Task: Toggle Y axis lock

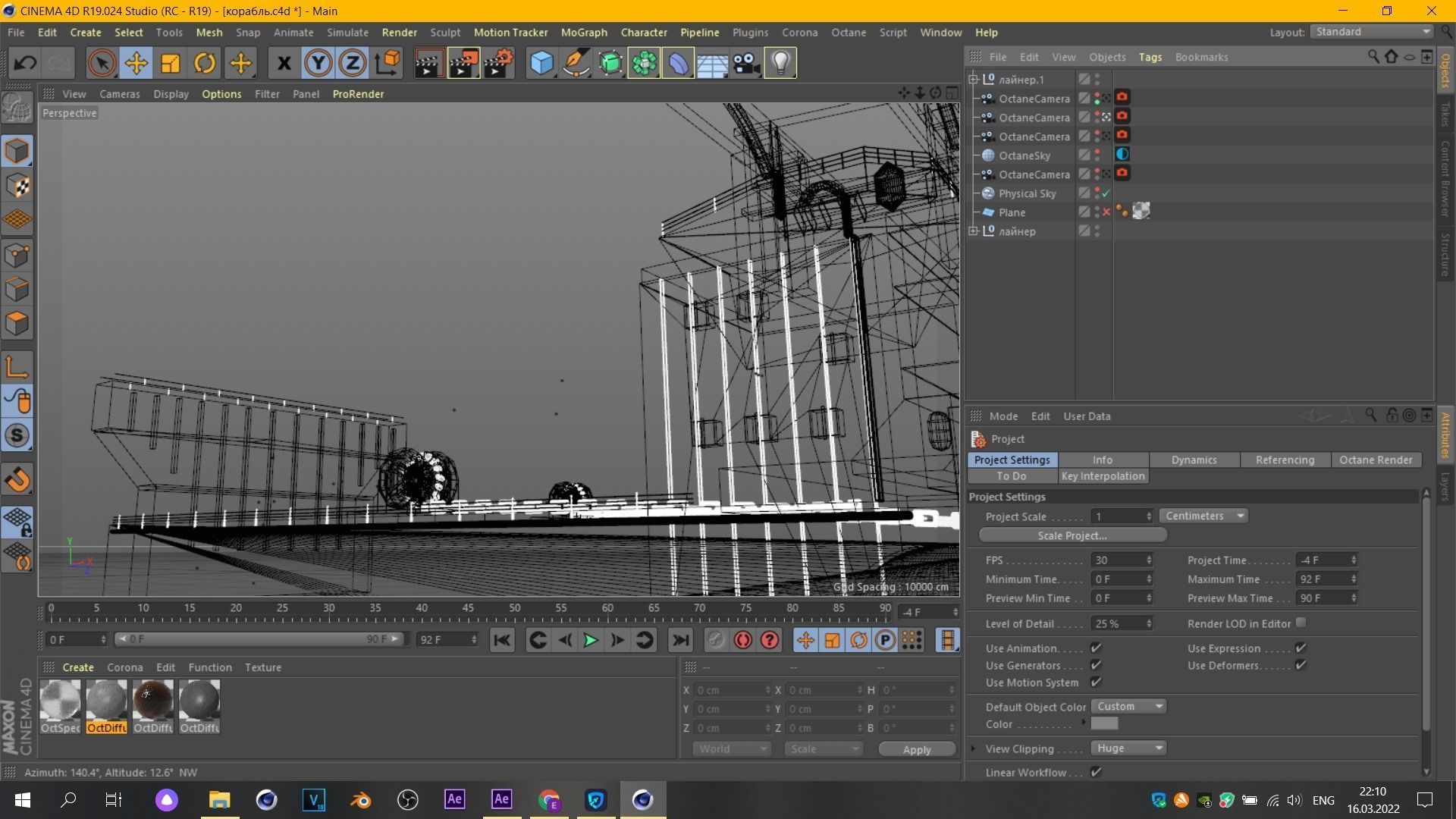Action: [x=318, y=63]
